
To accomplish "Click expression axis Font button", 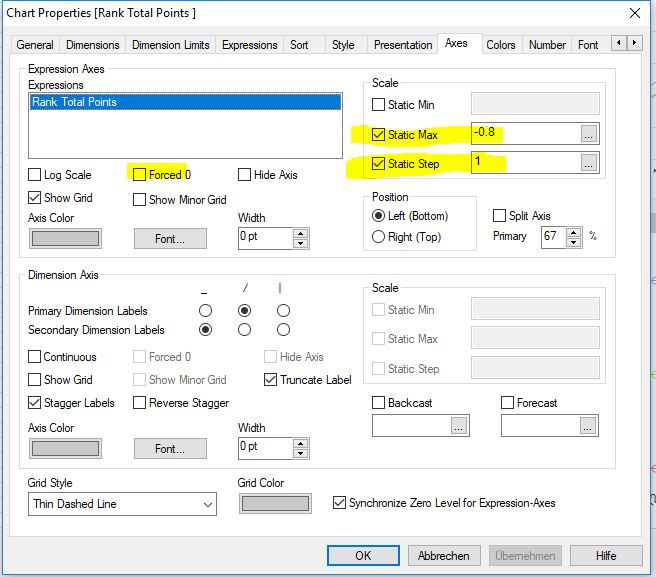I will (170, 239).
